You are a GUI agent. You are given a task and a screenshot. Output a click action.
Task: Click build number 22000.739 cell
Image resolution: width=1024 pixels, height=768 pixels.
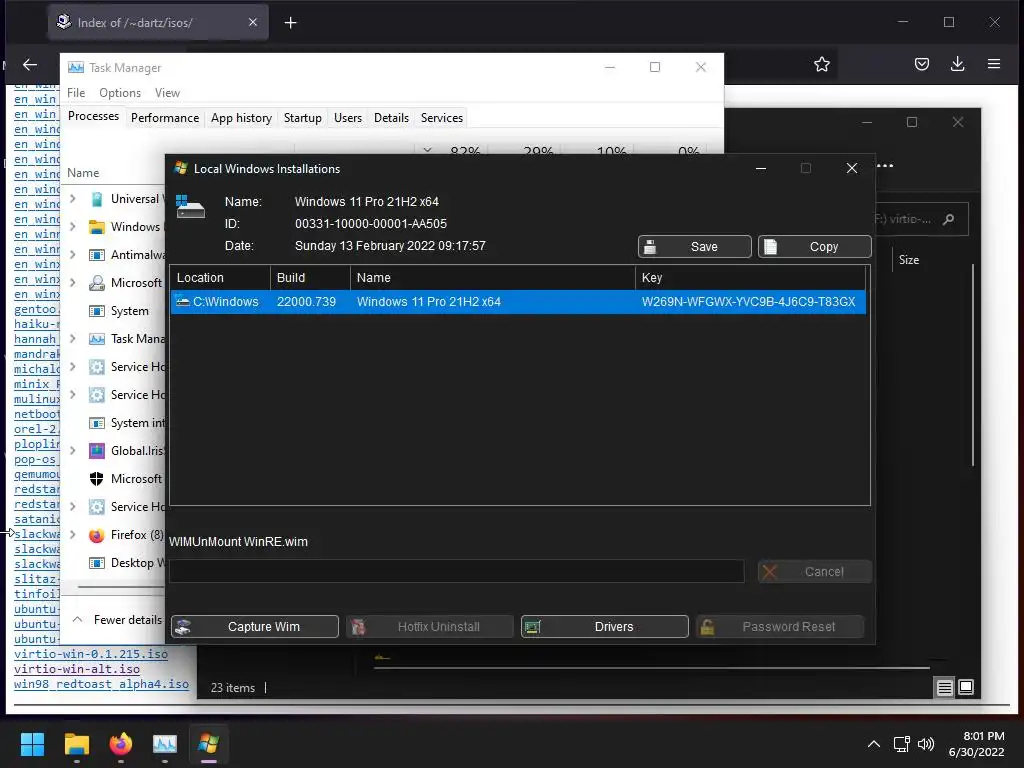[306, 302]
